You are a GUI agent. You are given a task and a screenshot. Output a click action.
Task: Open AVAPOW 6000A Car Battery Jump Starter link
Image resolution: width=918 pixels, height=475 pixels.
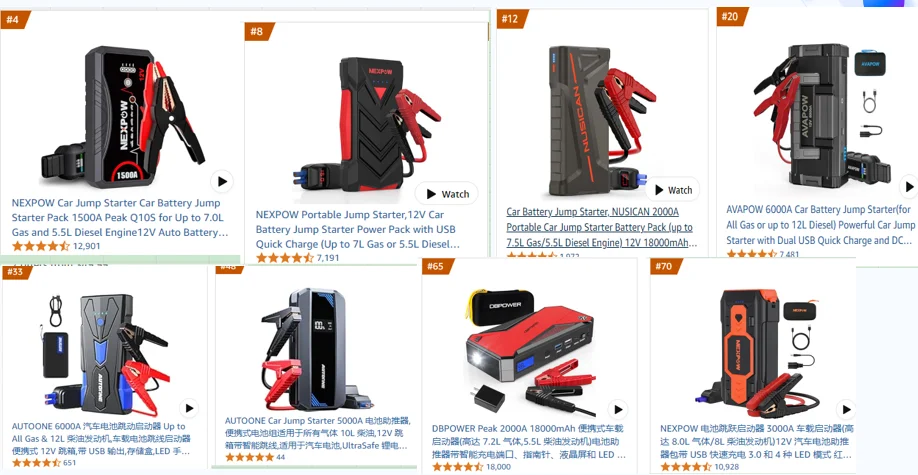tap(821, 225)
